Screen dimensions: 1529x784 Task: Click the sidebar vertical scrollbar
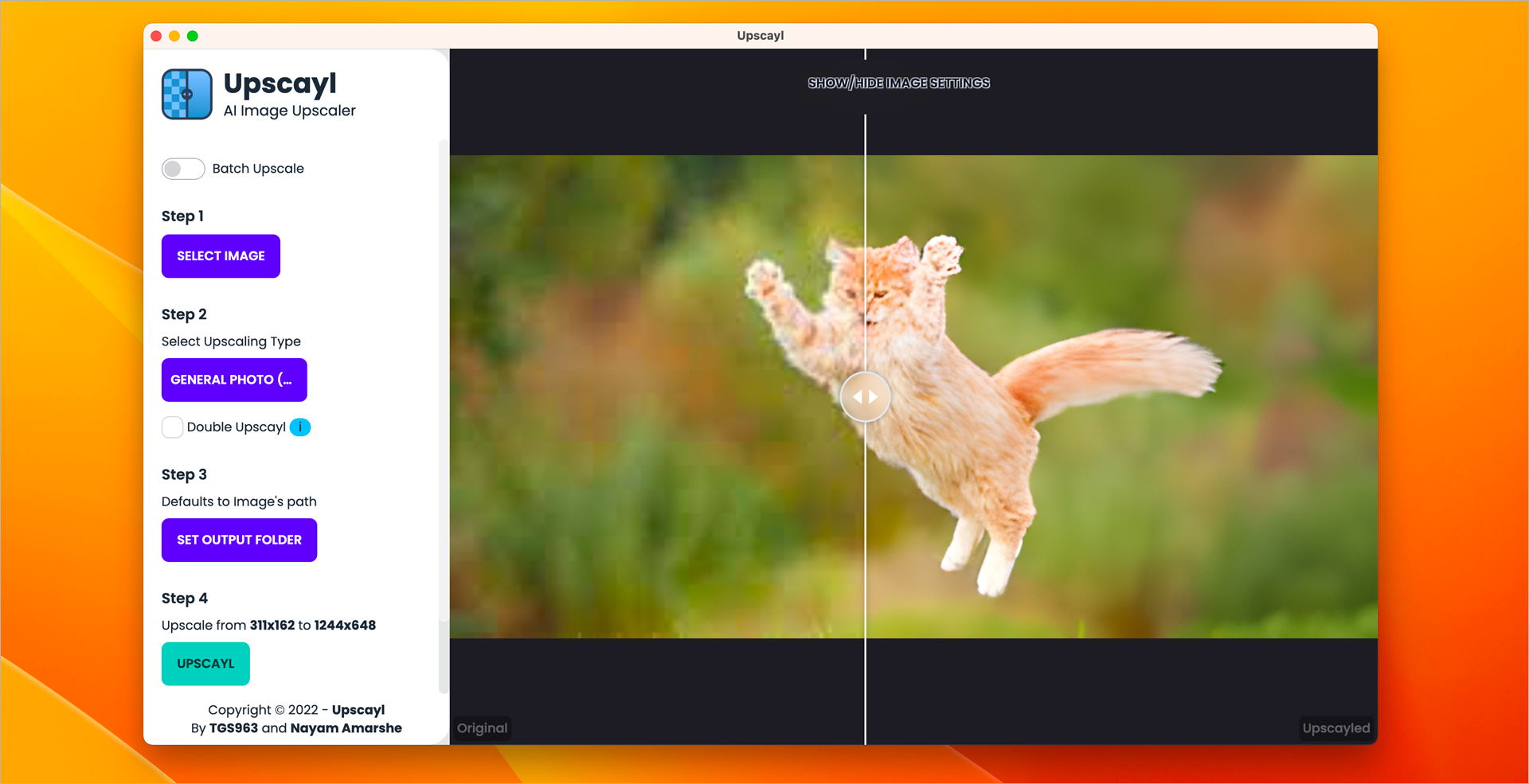click(x=442, y=414)
